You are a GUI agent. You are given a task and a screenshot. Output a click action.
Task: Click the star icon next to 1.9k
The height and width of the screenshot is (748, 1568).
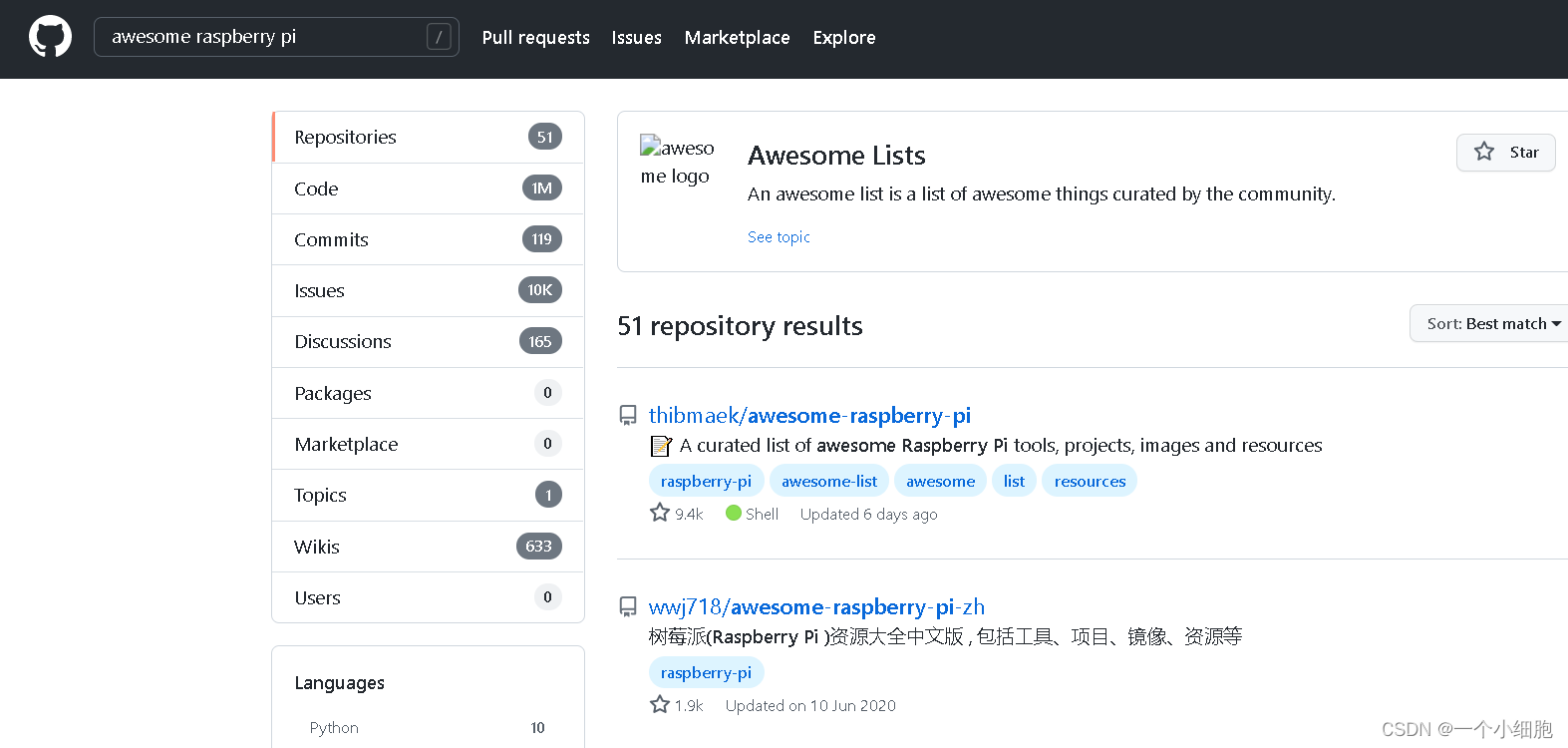660,704
